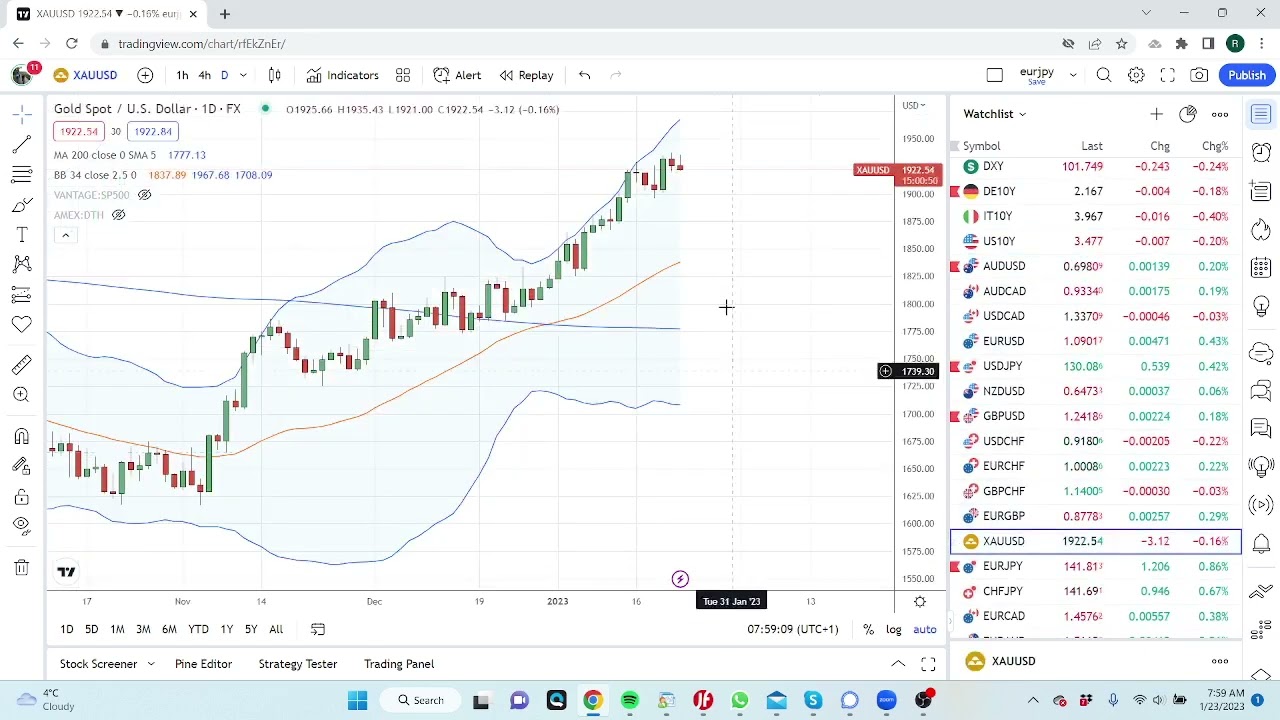Open the Alerts alarm clock panel

(1261, 152)
